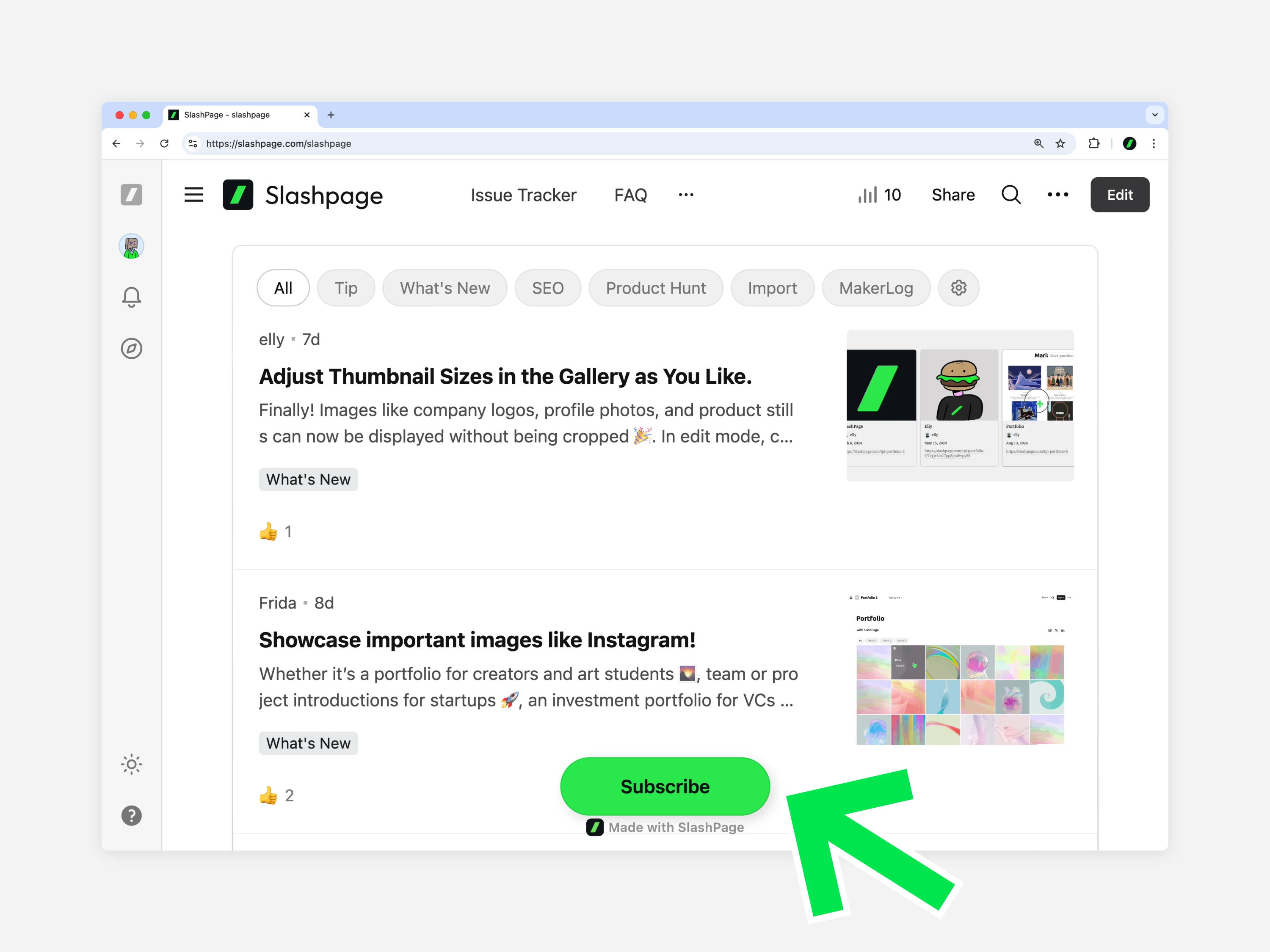
Task: Select the MakerLog filter tab
Action: tap(876, 287)
